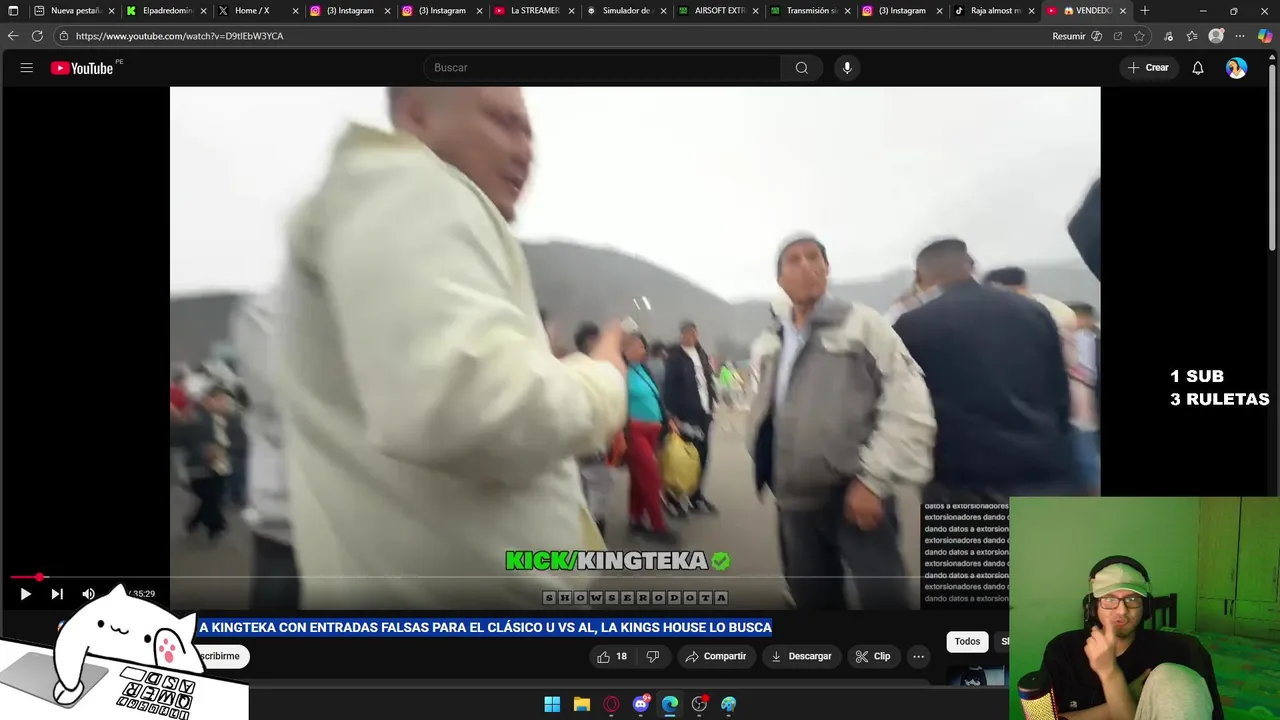The height and width of the screenshot is (720, 1280).
Task: Click the magnifier search button
Action: (x=801, y=68)
